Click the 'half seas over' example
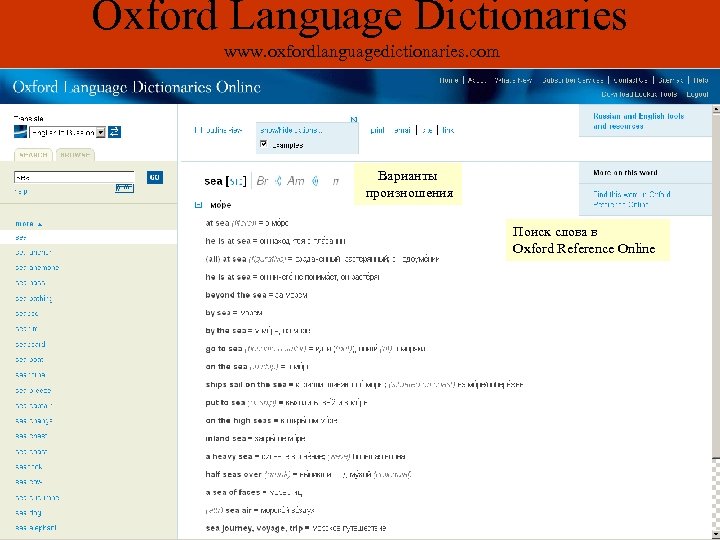 (x=308, y=474)
